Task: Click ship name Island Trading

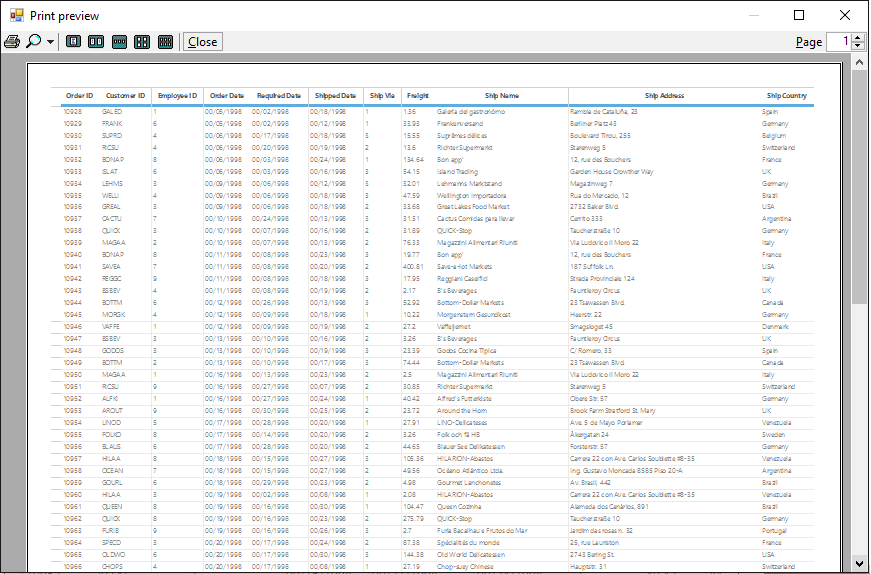Action: [457, 172]
